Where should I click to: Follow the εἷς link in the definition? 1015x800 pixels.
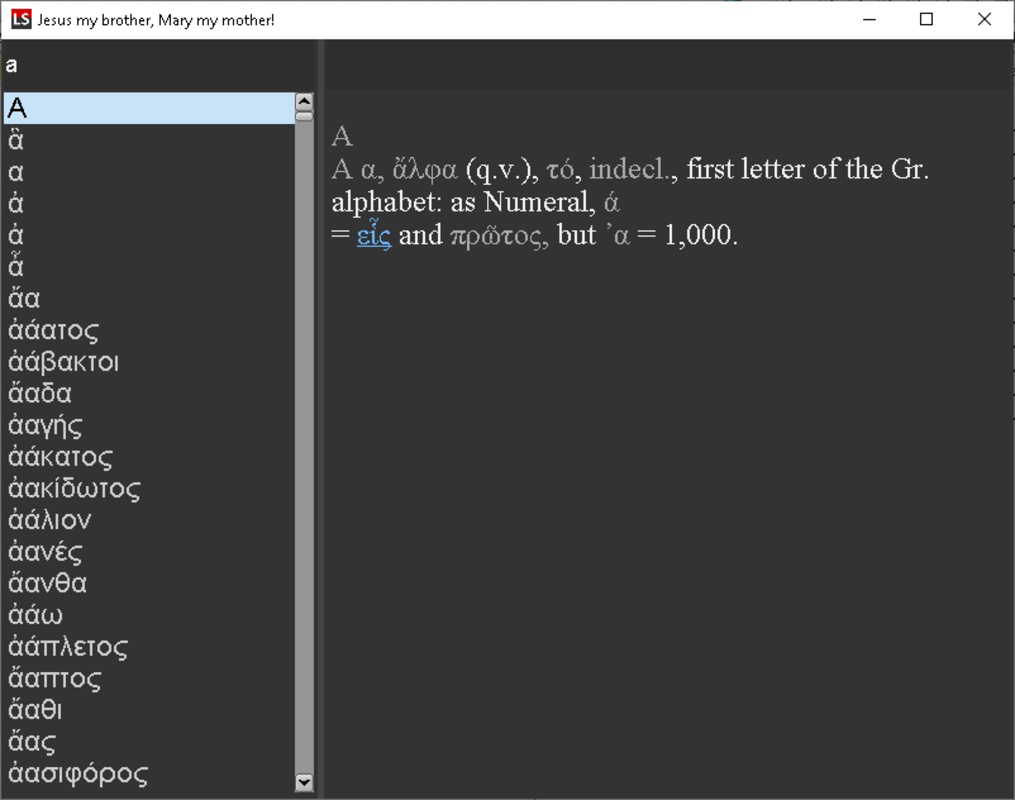(x=374, y=234)
